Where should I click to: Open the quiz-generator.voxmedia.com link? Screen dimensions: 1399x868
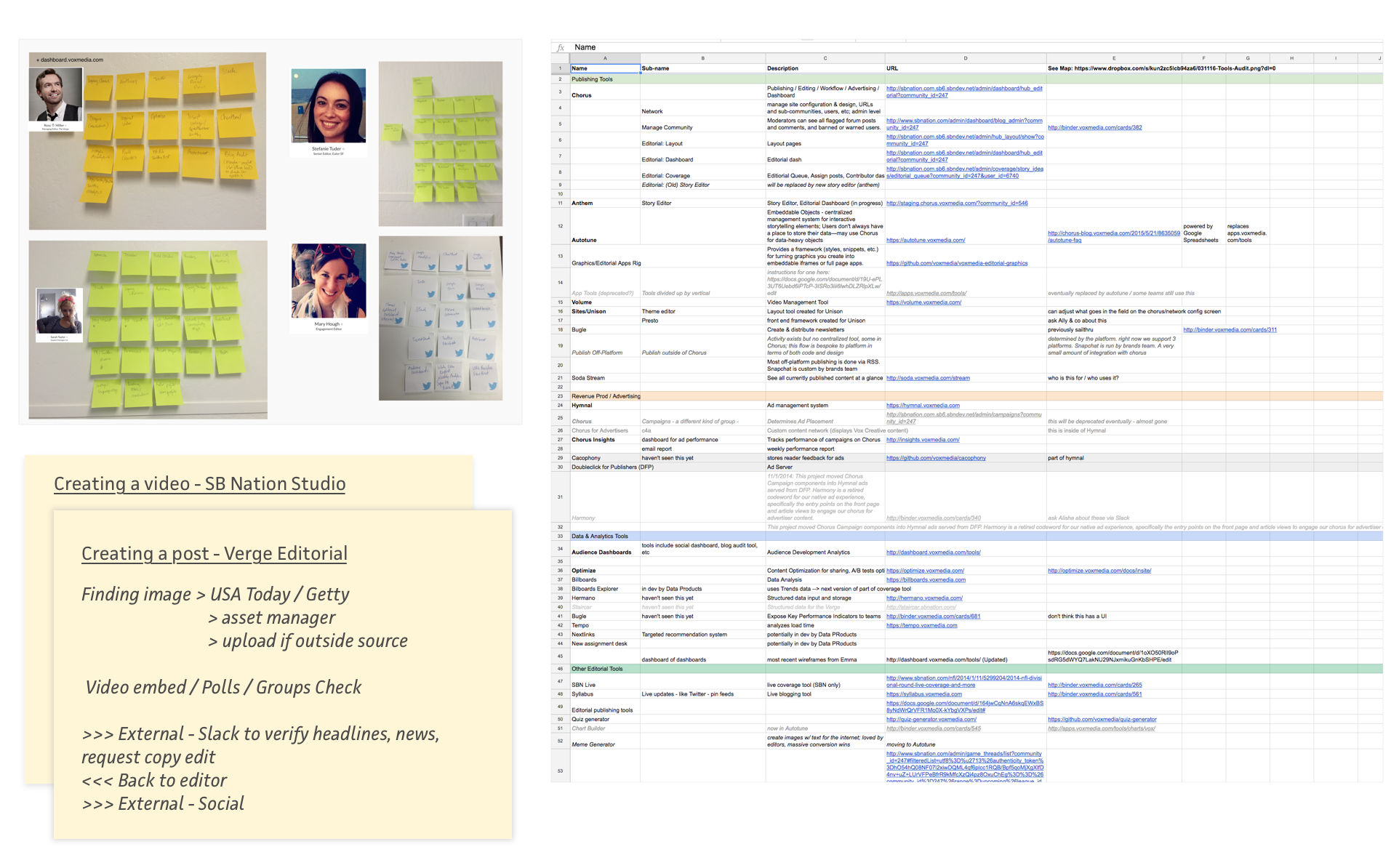pos(931,720)
